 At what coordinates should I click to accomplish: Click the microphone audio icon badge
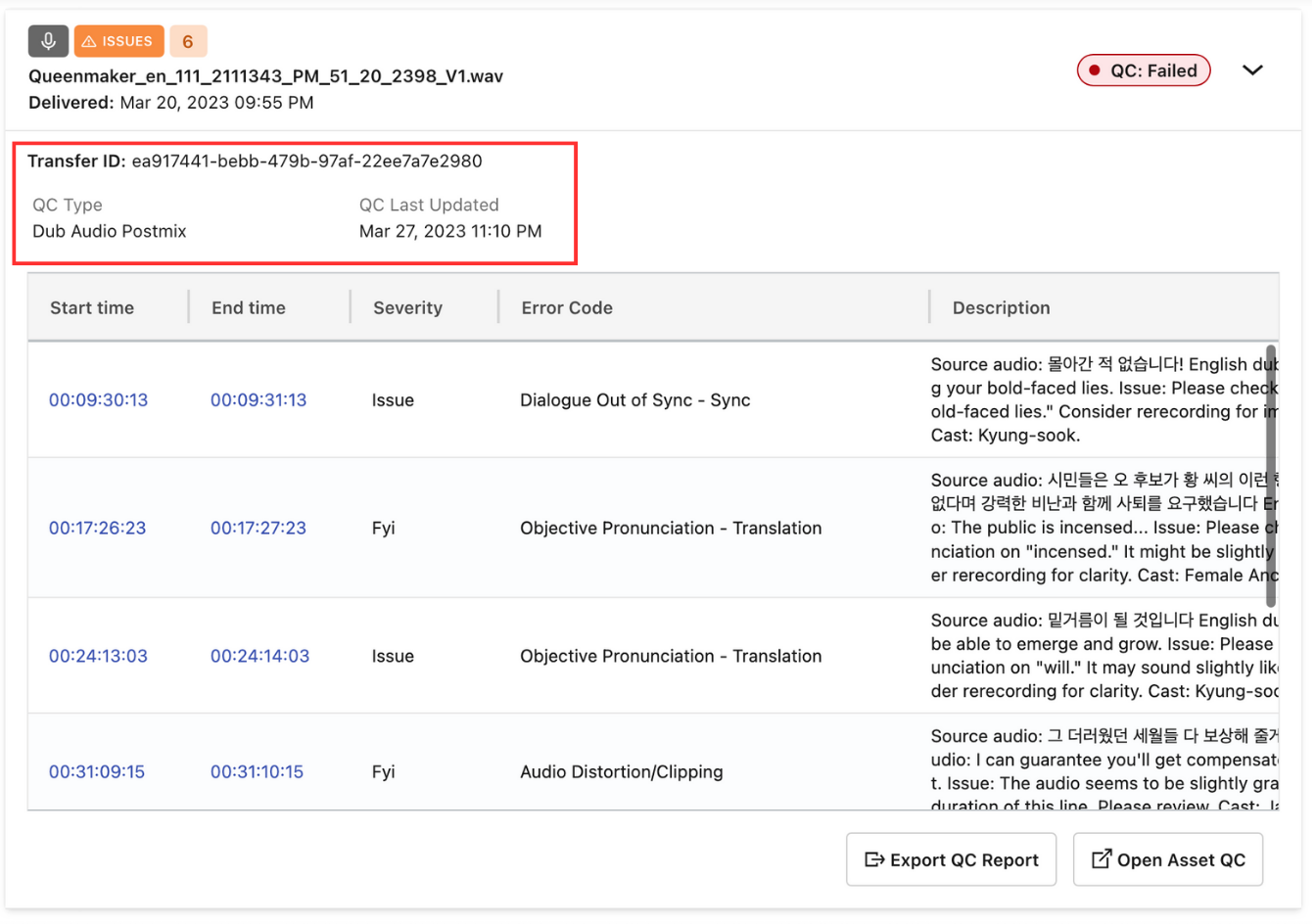(x=48, y=41)
